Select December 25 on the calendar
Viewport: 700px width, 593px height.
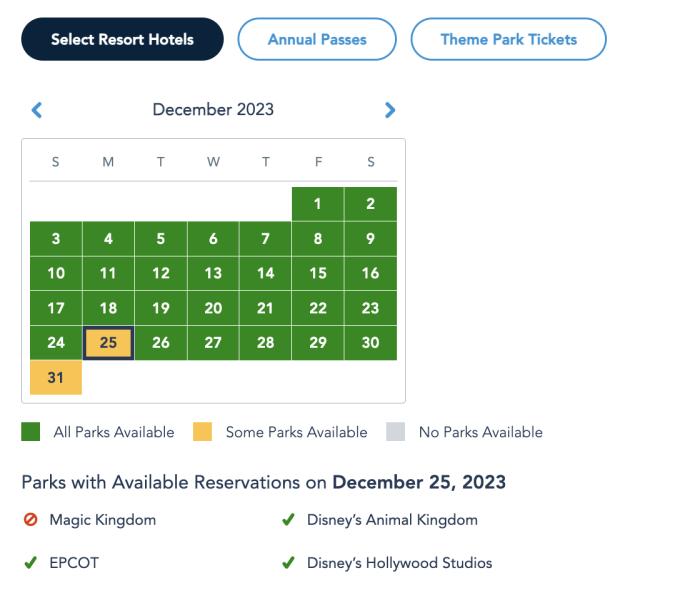pos(108,343)
